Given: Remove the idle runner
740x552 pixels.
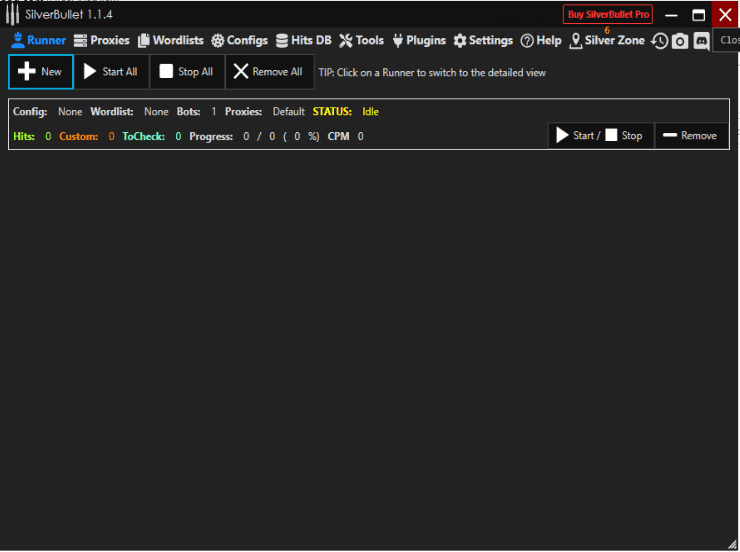Looking at the screenshot, I should coord(691,136).
